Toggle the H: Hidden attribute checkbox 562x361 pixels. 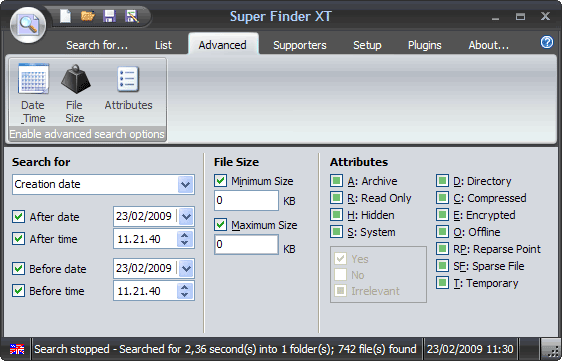(x=336, y=215)
